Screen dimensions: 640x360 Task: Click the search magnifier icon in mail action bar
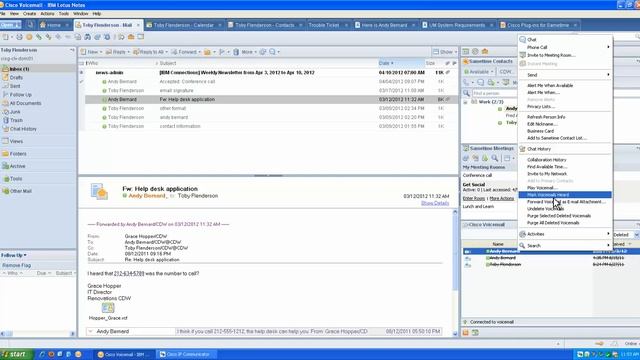point(272,52)
